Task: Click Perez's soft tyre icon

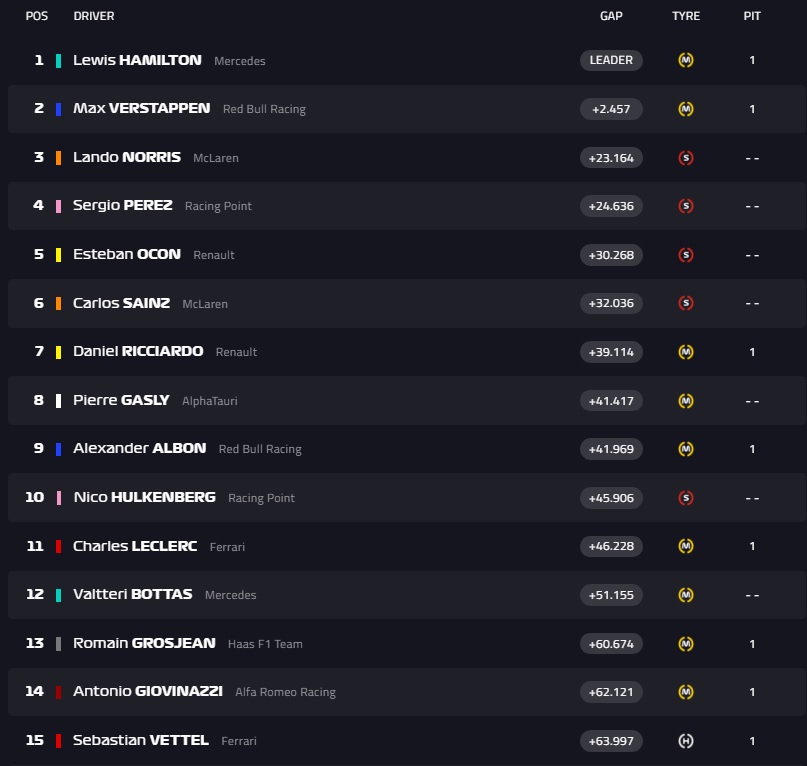Action: [x=686, y=206]
